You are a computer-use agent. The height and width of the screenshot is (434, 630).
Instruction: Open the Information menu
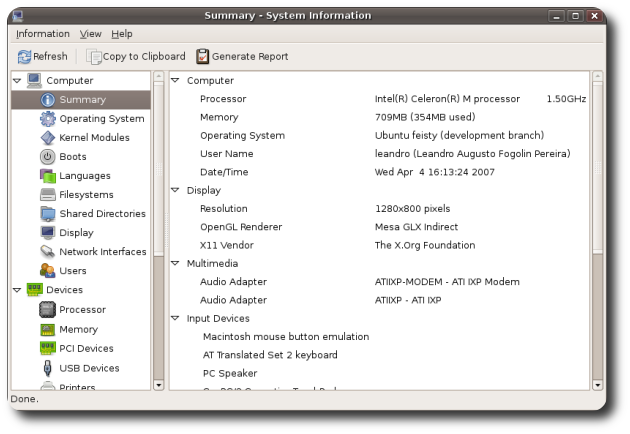(x=43, y=34)
